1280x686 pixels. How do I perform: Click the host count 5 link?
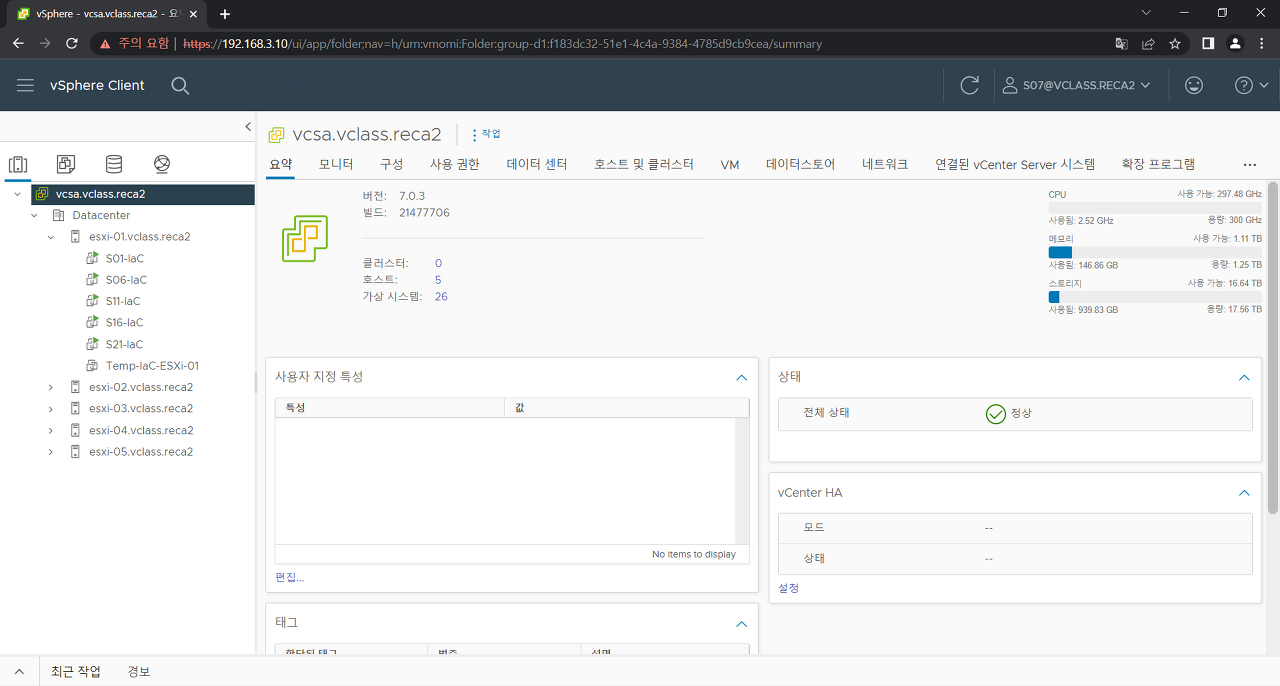[438, 280]
